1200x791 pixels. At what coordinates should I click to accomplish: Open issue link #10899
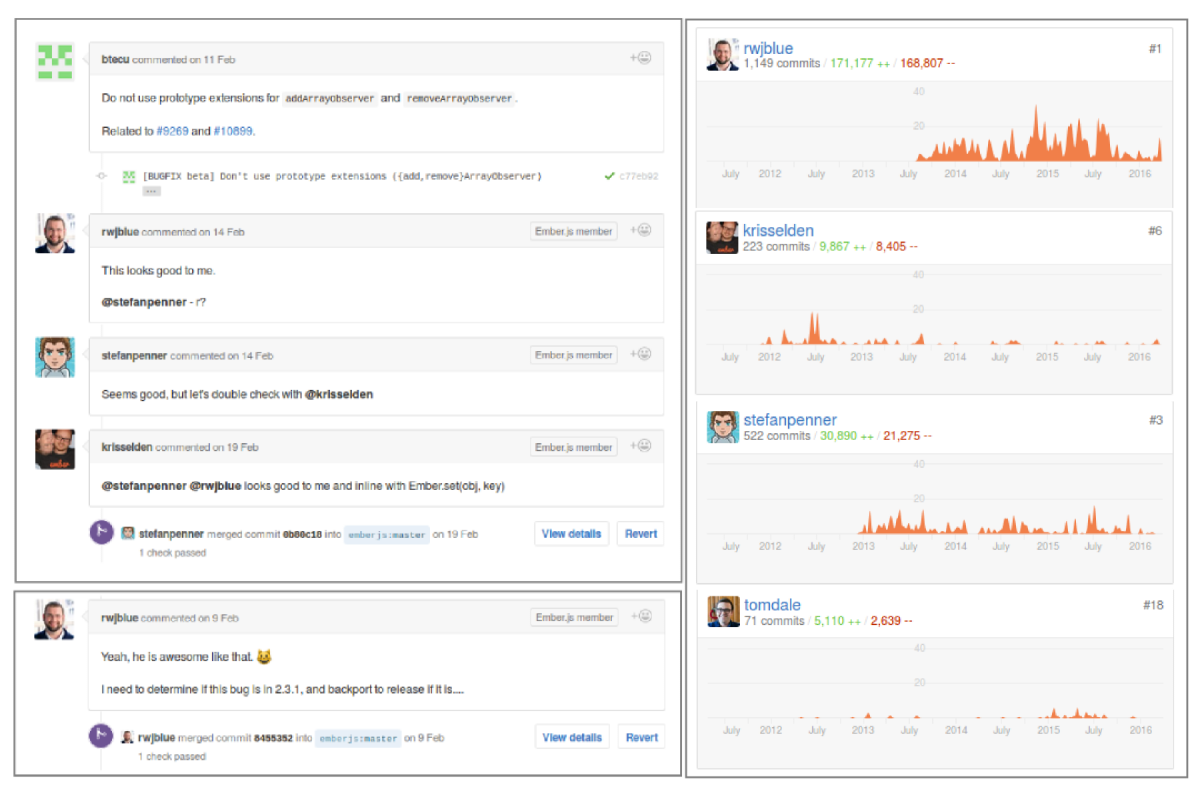click(x=234, y=131)
